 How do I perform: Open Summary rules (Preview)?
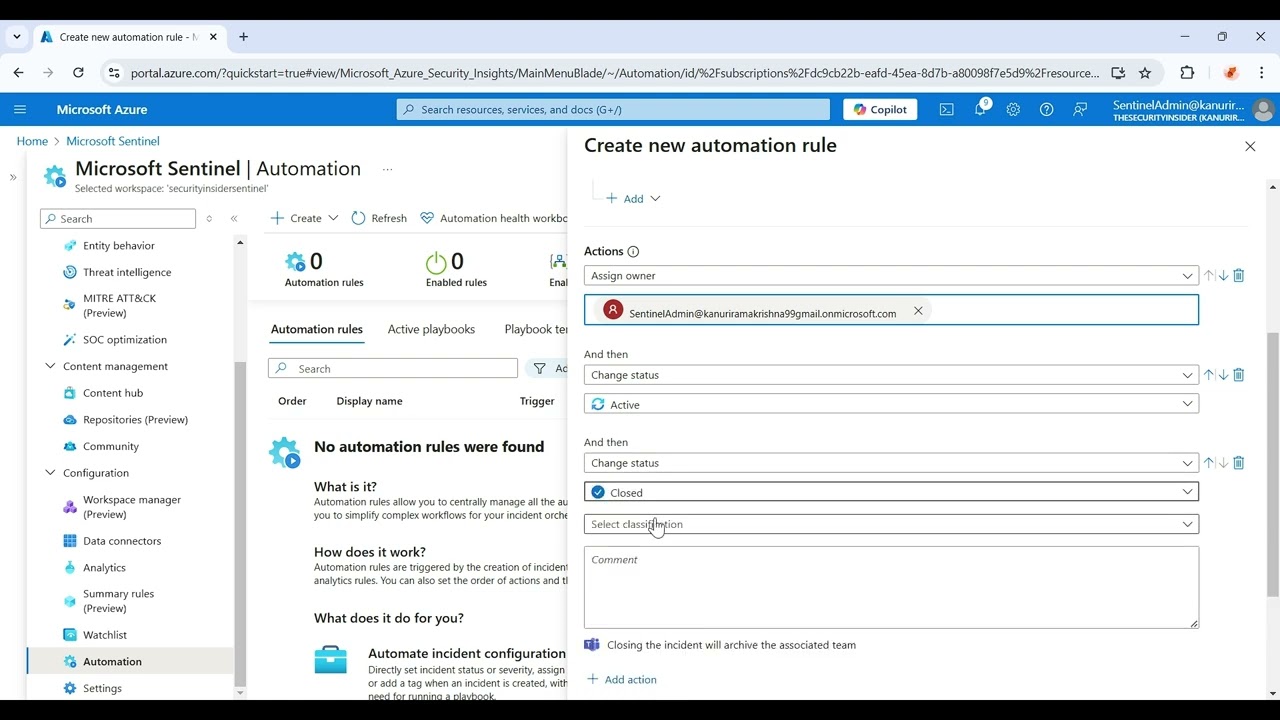[118, 601]
